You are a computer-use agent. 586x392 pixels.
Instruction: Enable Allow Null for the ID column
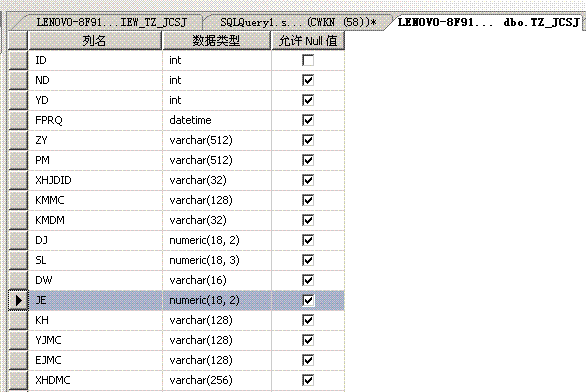point(308,60)
